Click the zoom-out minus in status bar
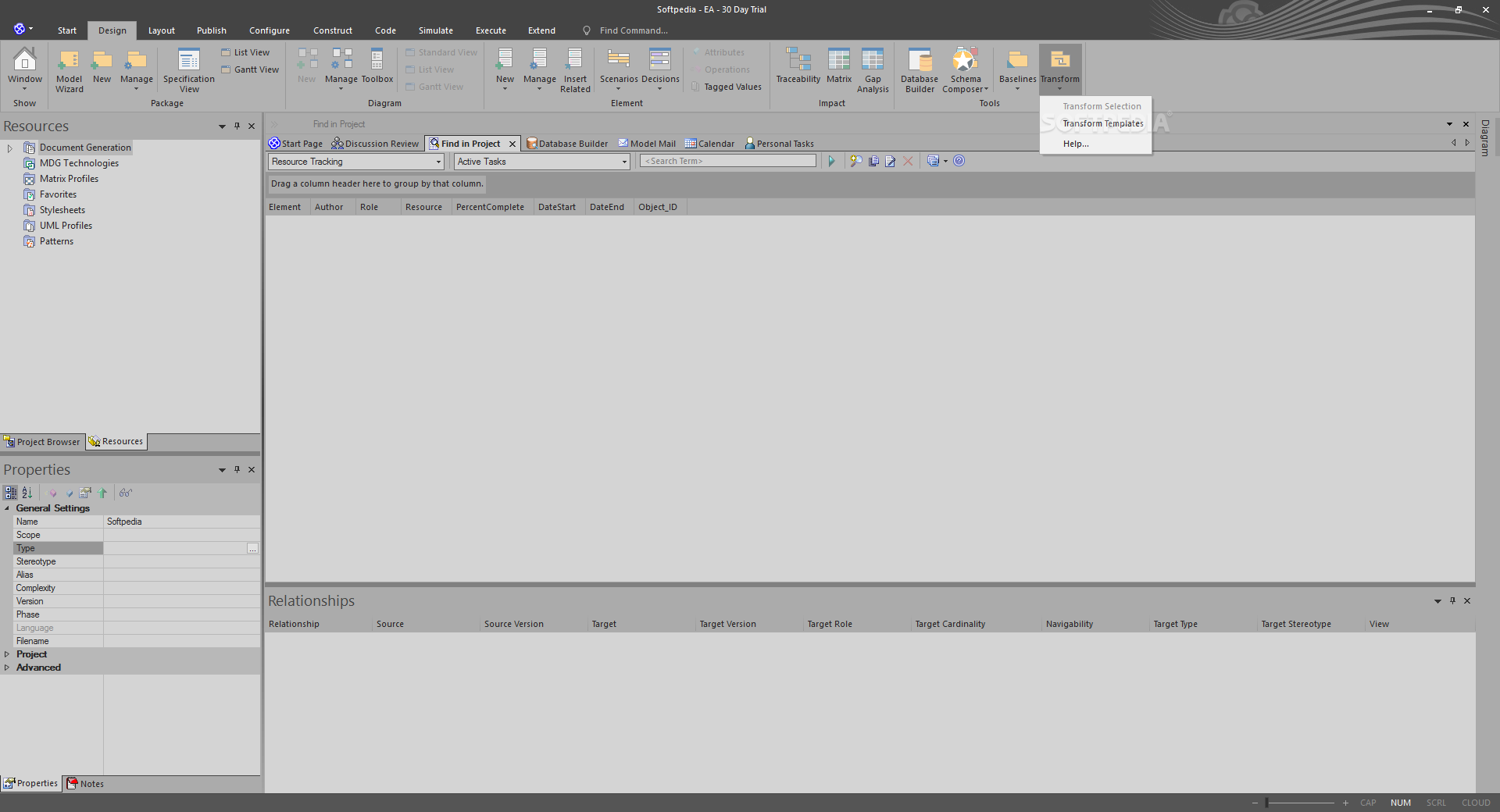The width and height of the screenshot is (1500, 812). [x=1255, y=803]
